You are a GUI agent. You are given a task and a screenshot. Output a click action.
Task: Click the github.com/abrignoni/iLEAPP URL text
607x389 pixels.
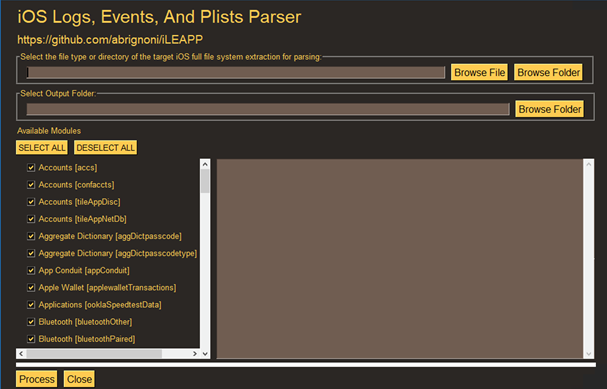click(110, 39)
